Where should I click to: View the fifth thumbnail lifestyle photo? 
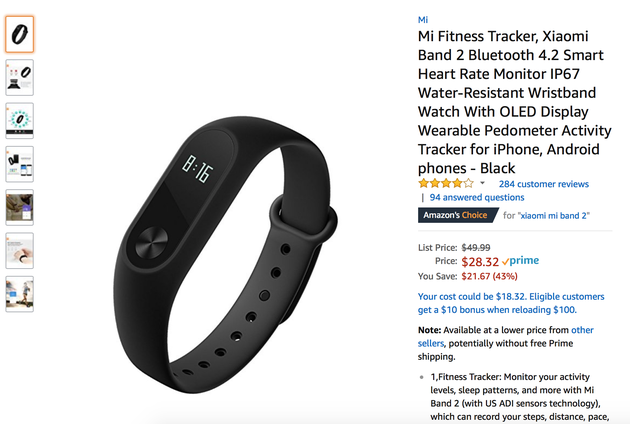(x=19, y=207)
